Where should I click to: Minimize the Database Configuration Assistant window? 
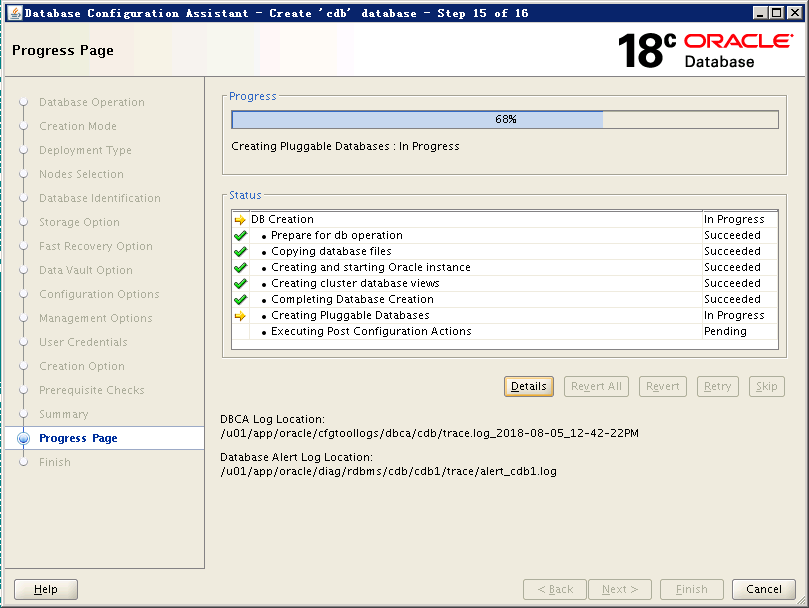759,13
